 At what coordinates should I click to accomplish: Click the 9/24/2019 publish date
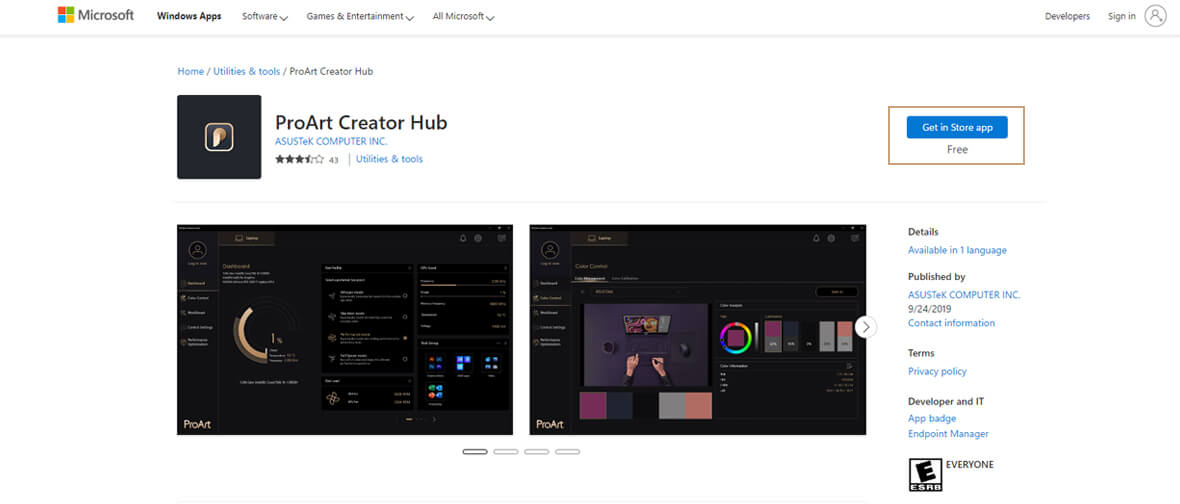[930, 309]
